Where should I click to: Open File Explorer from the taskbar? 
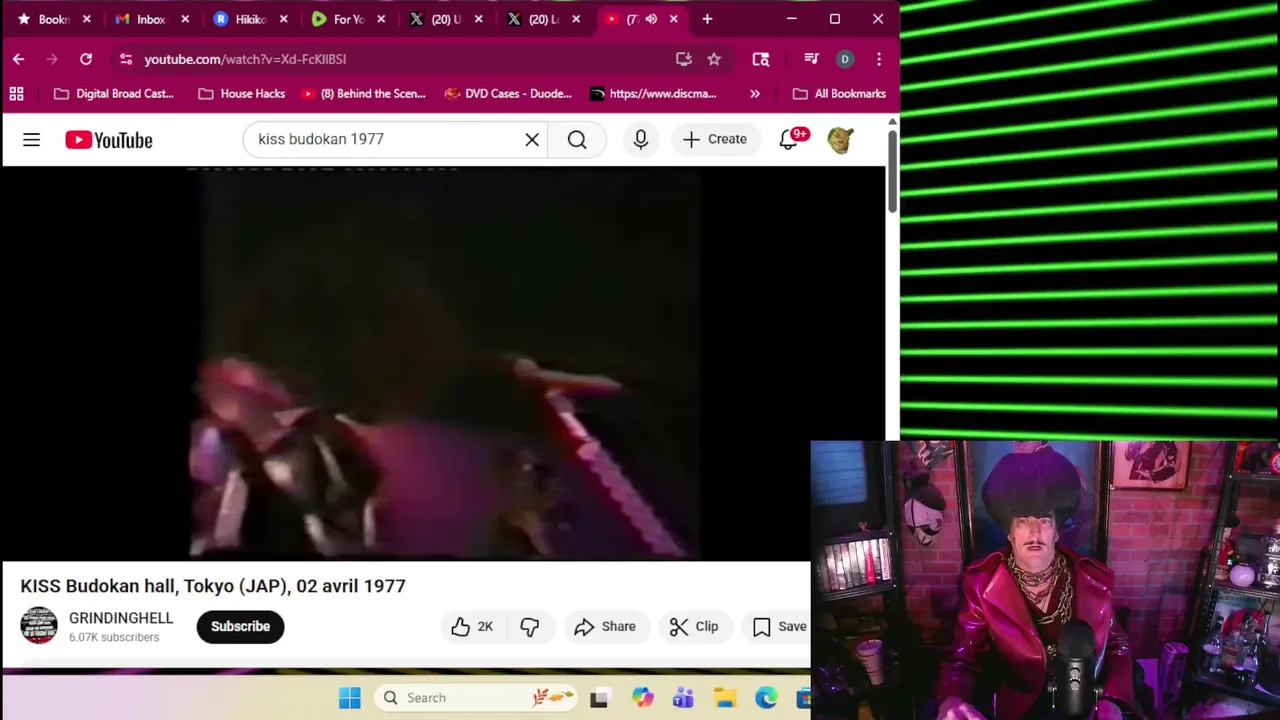725,698
